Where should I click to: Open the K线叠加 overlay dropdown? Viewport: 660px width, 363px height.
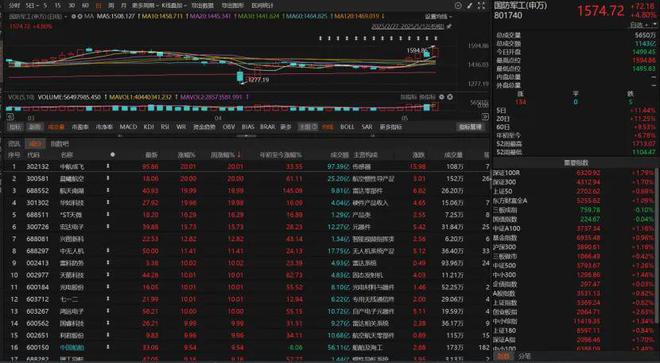click(174, 5)
